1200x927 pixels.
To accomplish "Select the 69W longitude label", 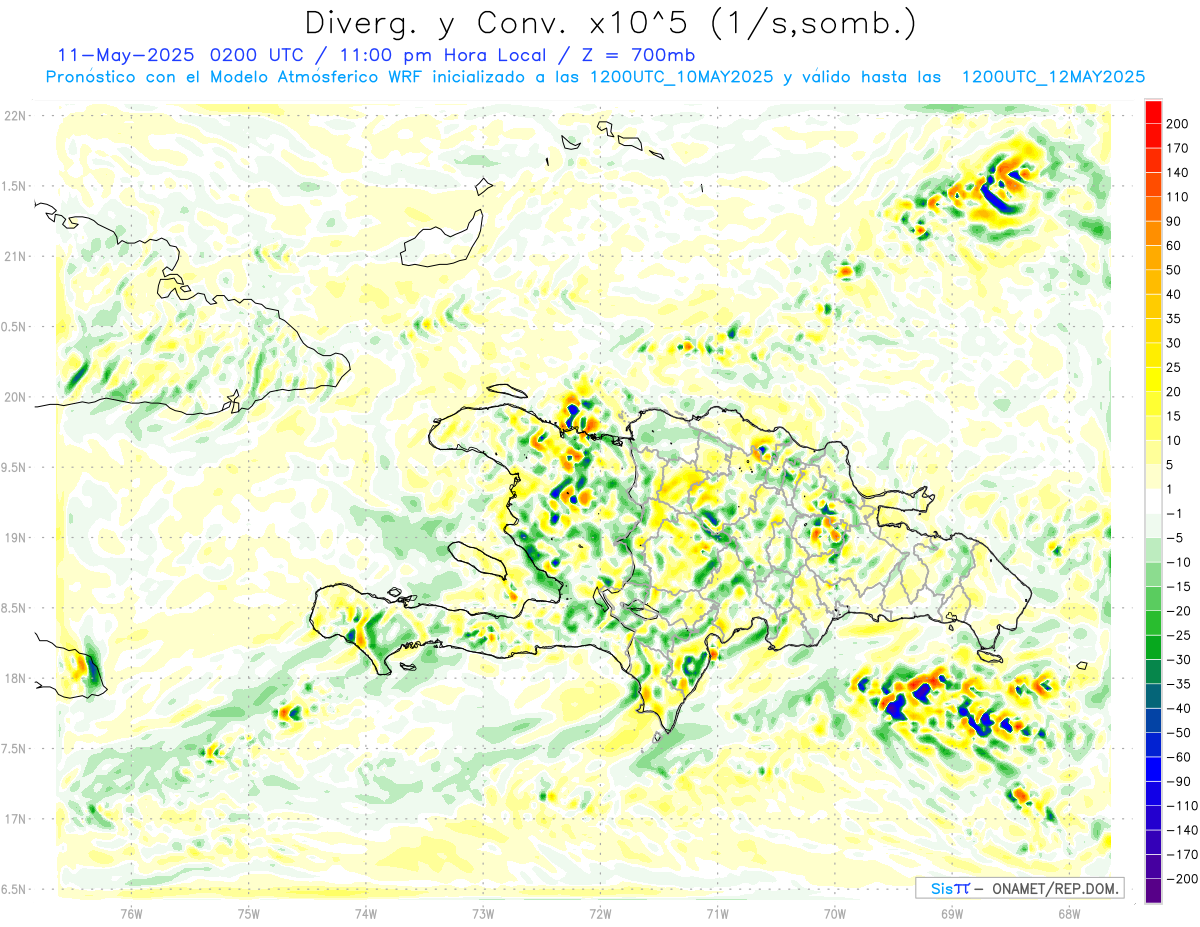I will [x=952, y=914].
